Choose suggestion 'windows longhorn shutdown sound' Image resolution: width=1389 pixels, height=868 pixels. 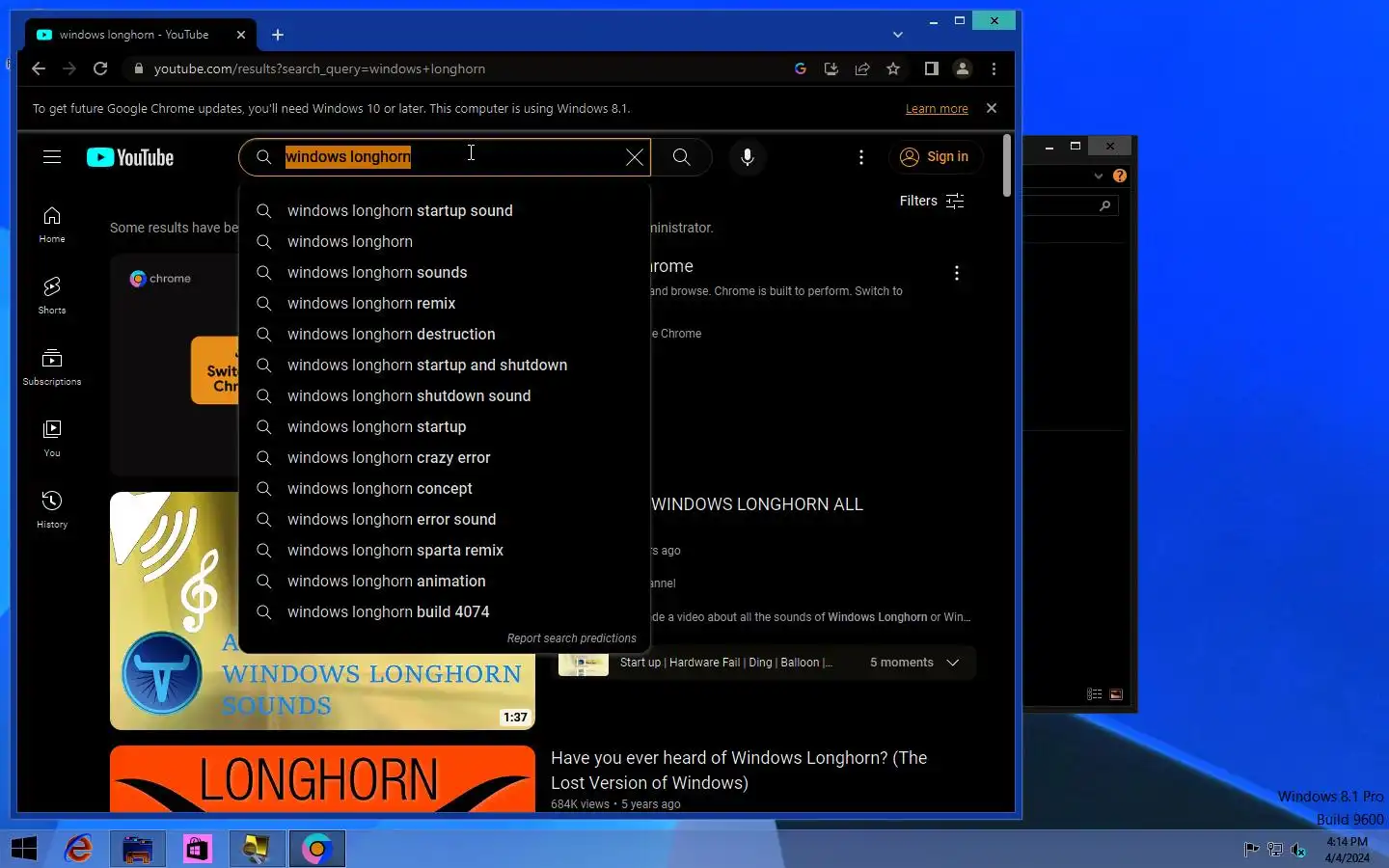(x=445, y=395)
